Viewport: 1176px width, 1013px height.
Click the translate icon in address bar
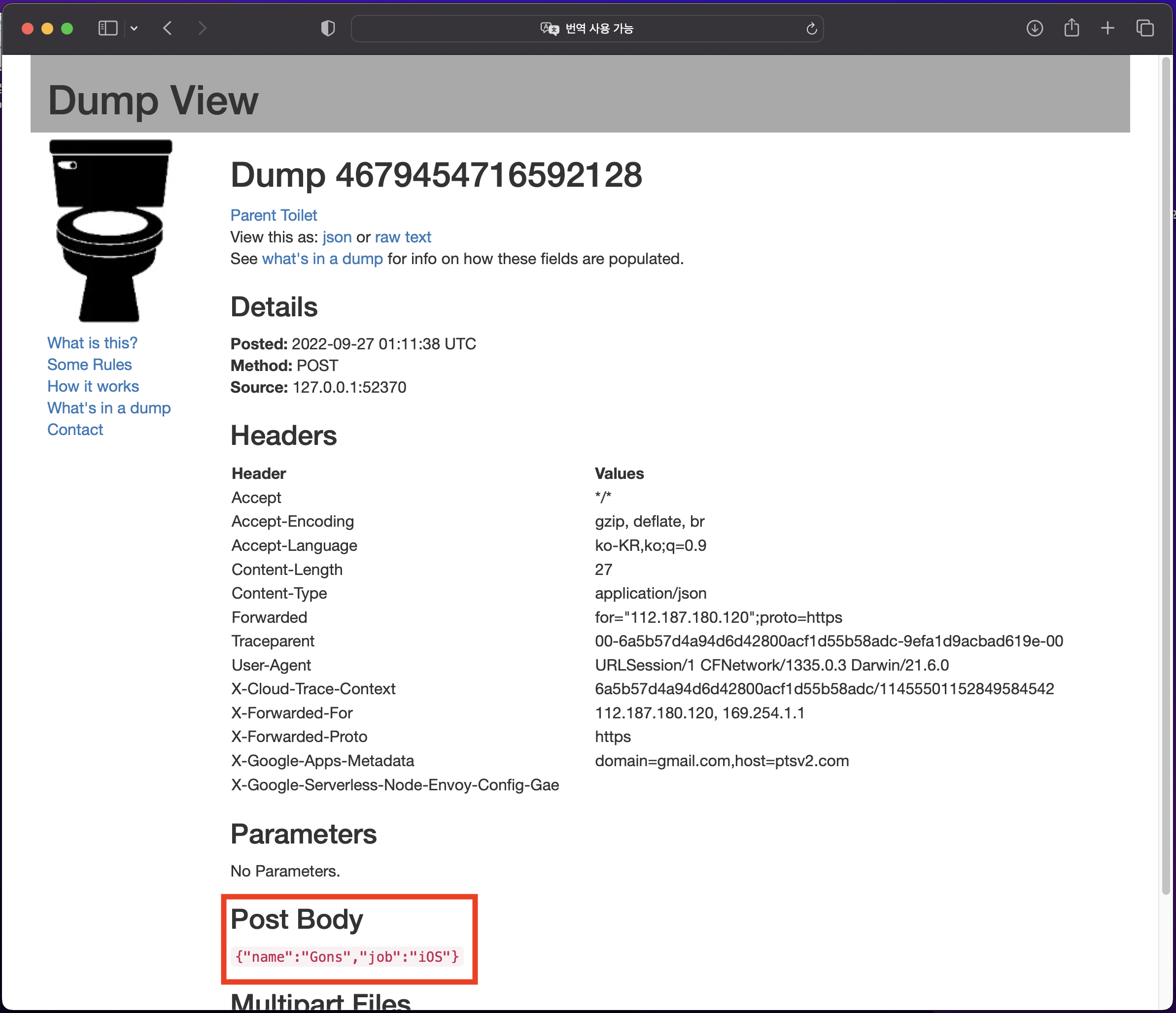tap(549, 29)
